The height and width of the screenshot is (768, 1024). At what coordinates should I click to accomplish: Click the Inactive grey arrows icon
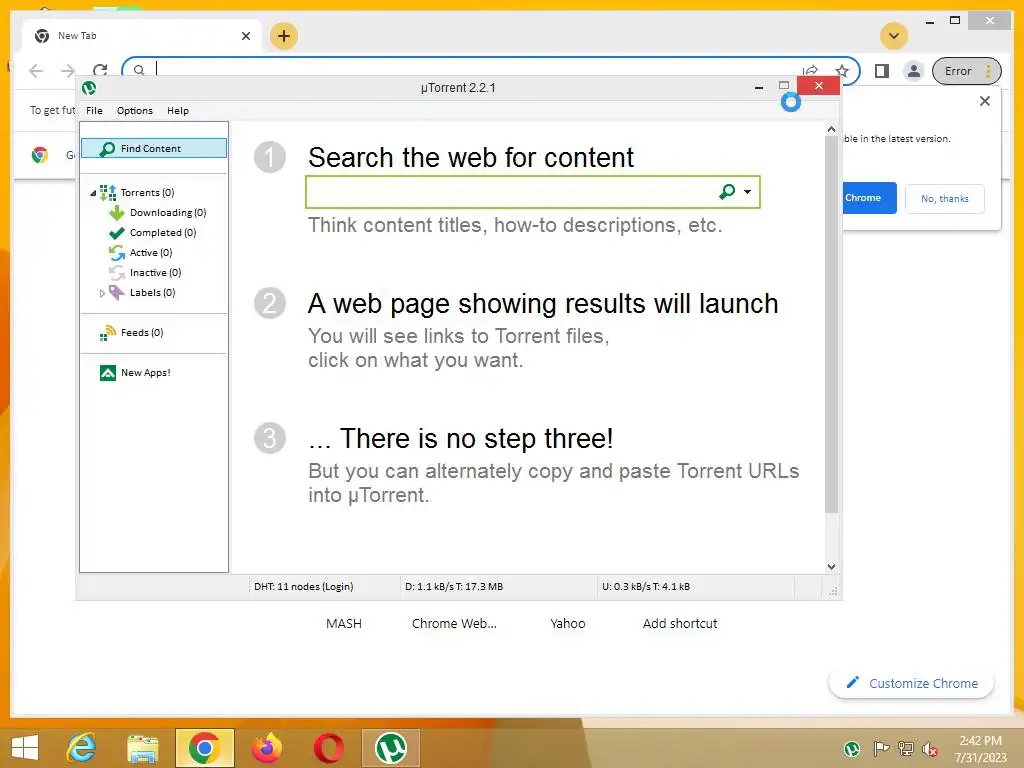tap(117, 273)
